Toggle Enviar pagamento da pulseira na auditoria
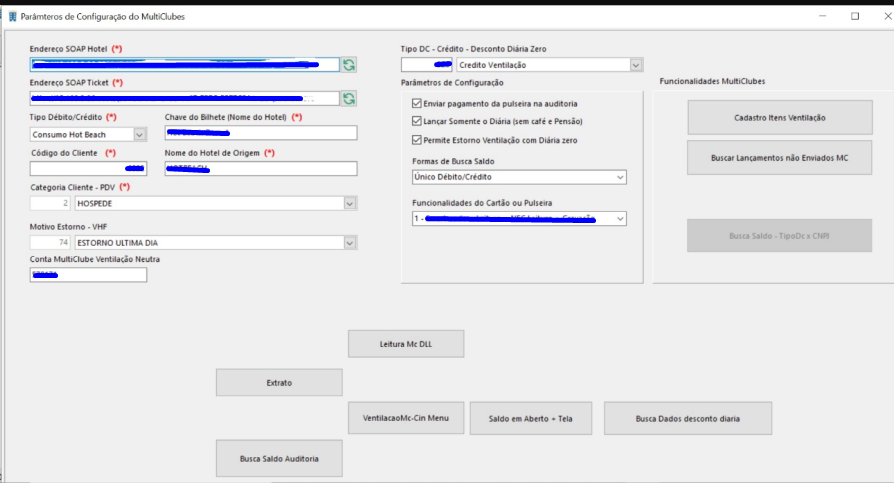This screenshot has width=894, height=483. coord(417,103)
